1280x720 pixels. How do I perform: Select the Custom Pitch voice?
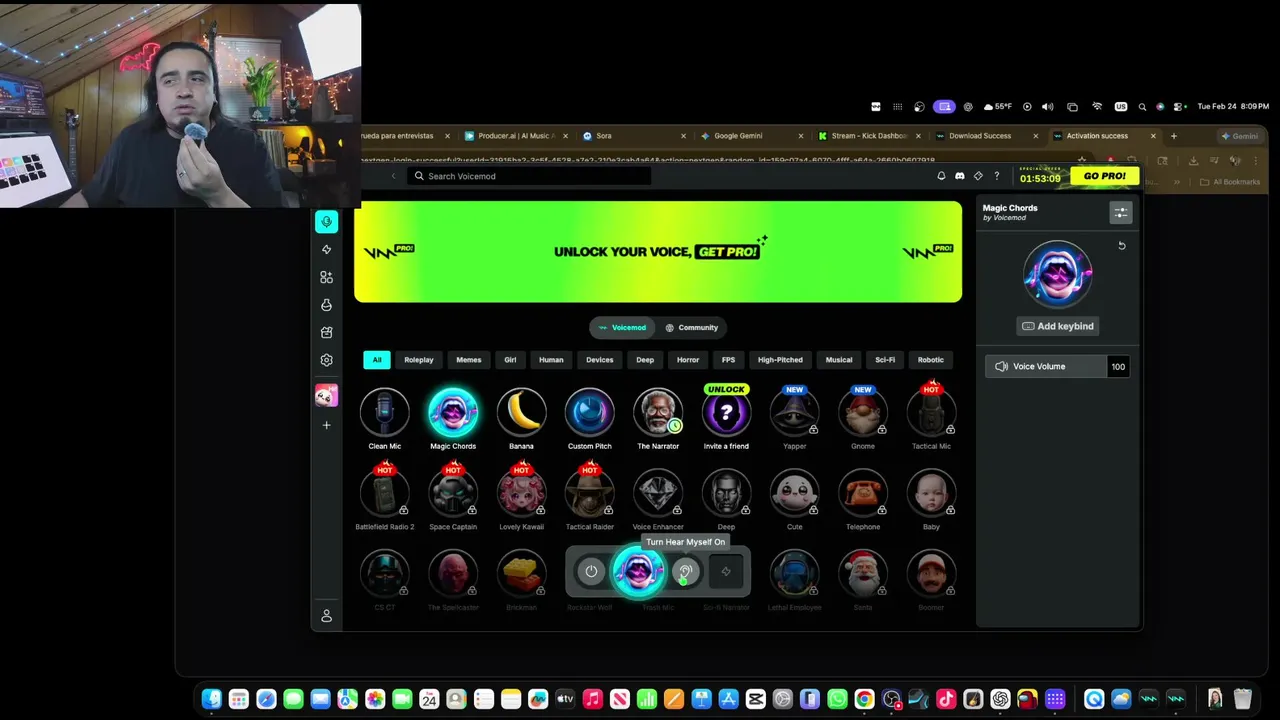coord(589,413)
